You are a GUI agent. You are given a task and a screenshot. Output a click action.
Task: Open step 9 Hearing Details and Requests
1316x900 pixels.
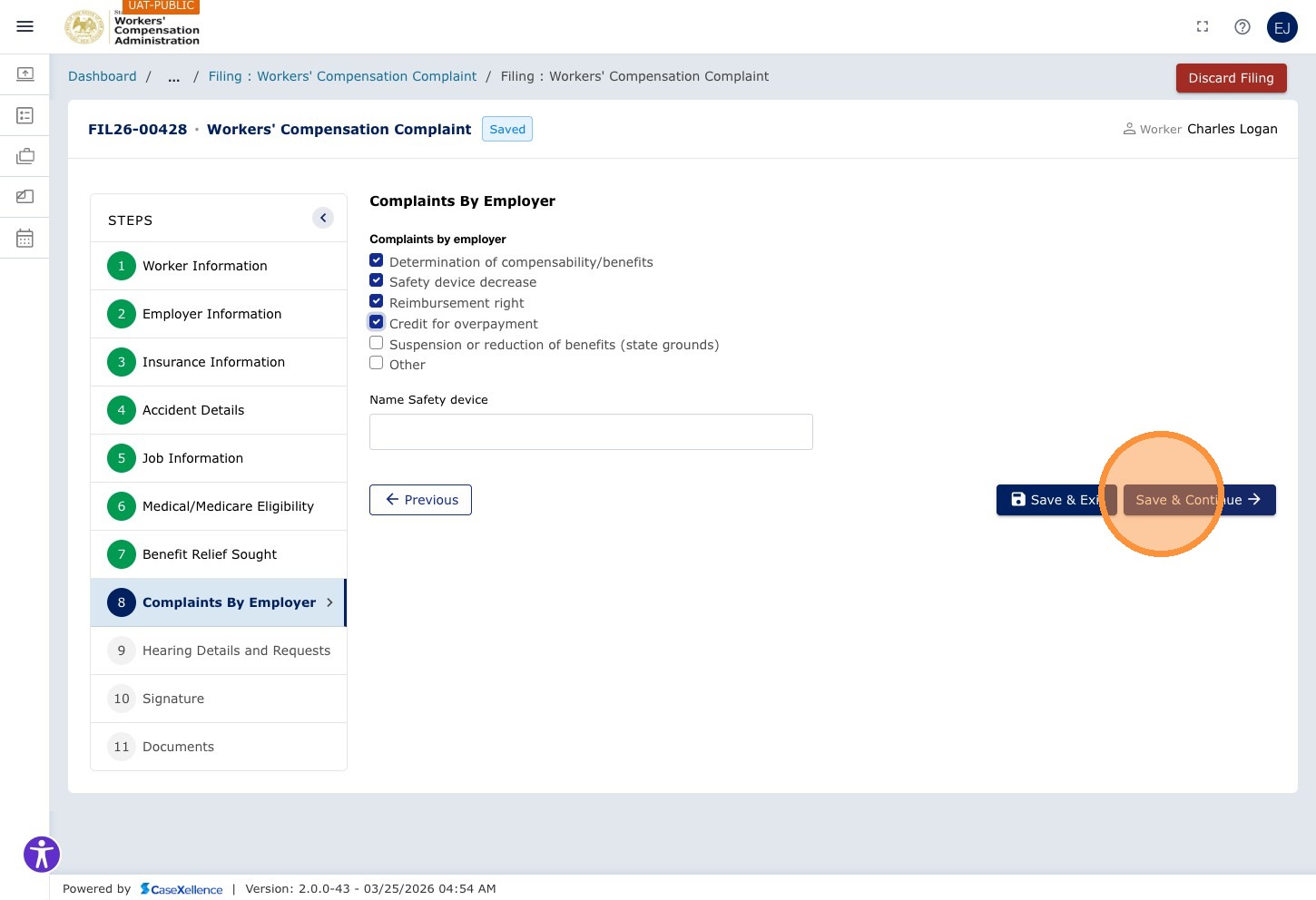[x=219, y=651]
